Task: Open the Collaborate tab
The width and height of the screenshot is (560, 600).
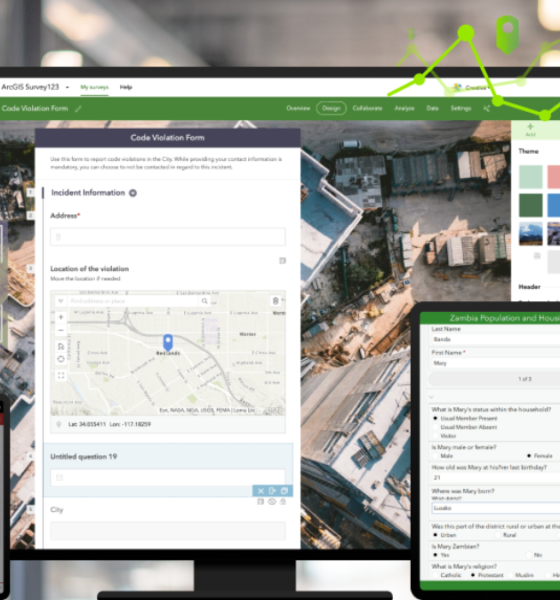Action: coord(367,108)
